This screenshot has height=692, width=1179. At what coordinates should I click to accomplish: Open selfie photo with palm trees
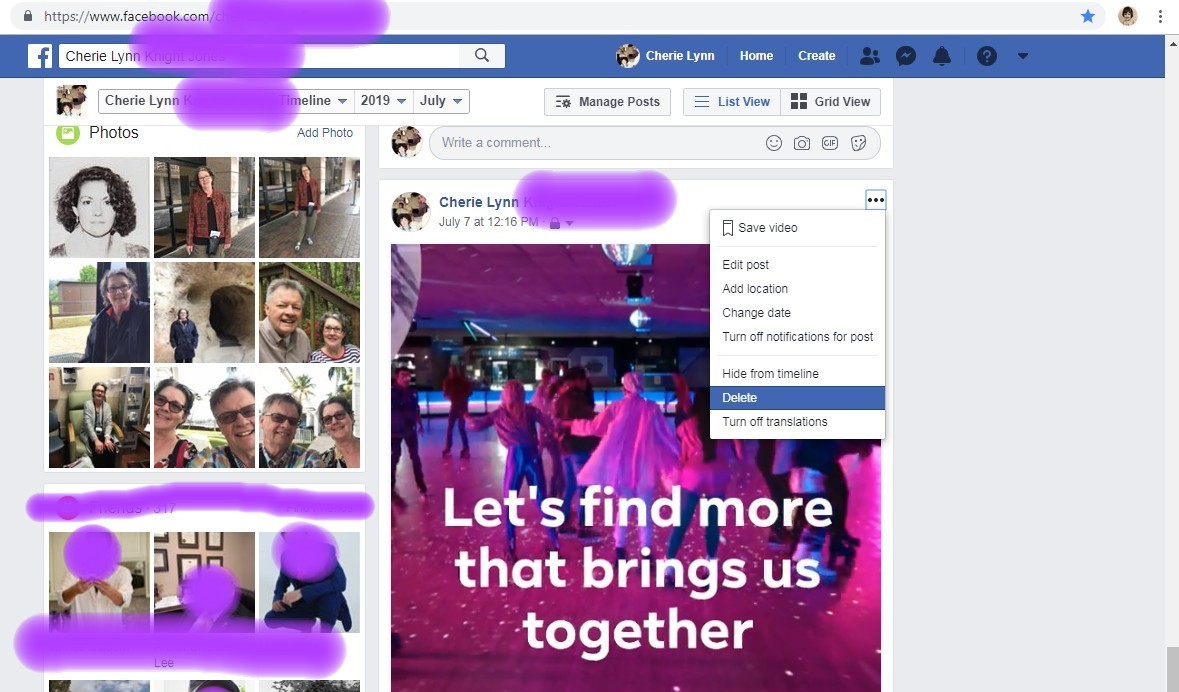click(309, 417)
